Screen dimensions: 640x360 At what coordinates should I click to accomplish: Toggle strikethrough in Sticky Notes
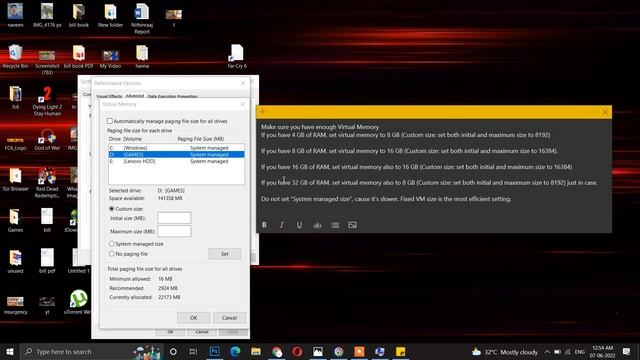coord(317,225)
